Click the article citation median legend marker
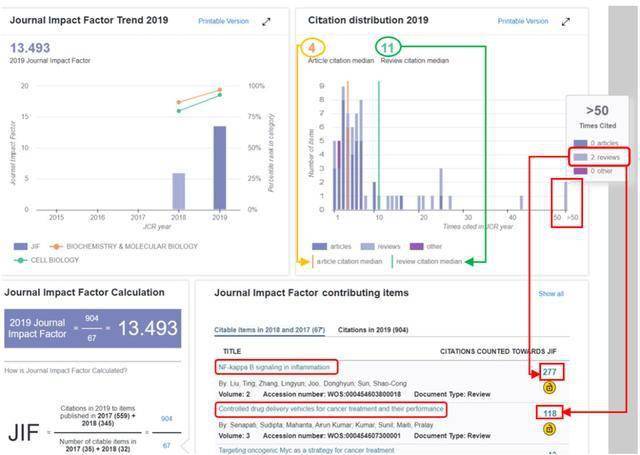640x455 pixels. pyautogui.click(x=311, y=262)
